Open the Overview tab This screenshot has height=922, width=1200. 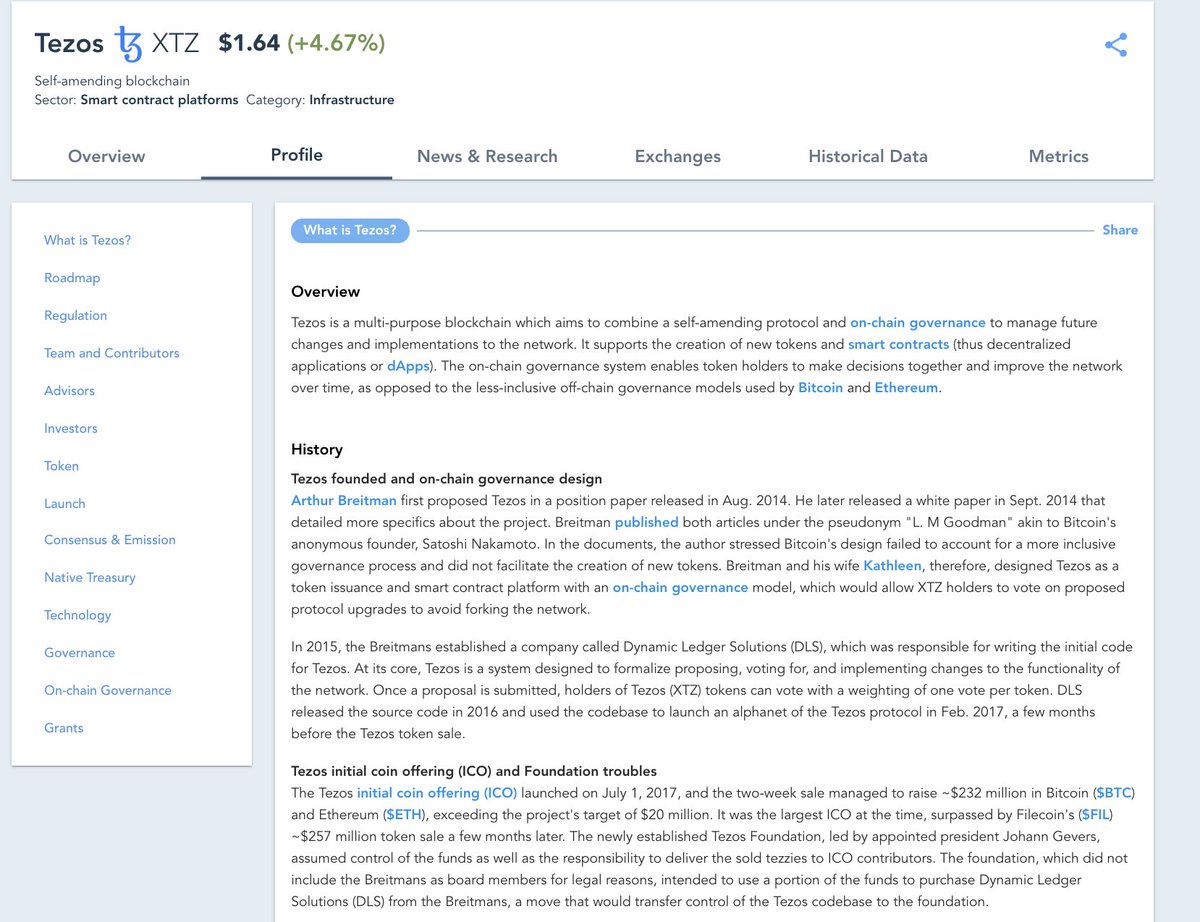coord(106,156)
